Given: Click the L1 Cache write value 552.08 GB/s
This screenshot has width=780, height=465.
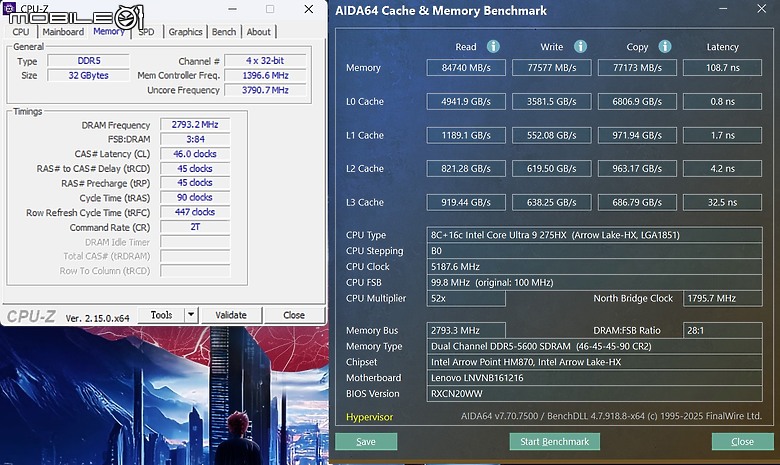Looking at the screenshot, I should coord(552,135).
